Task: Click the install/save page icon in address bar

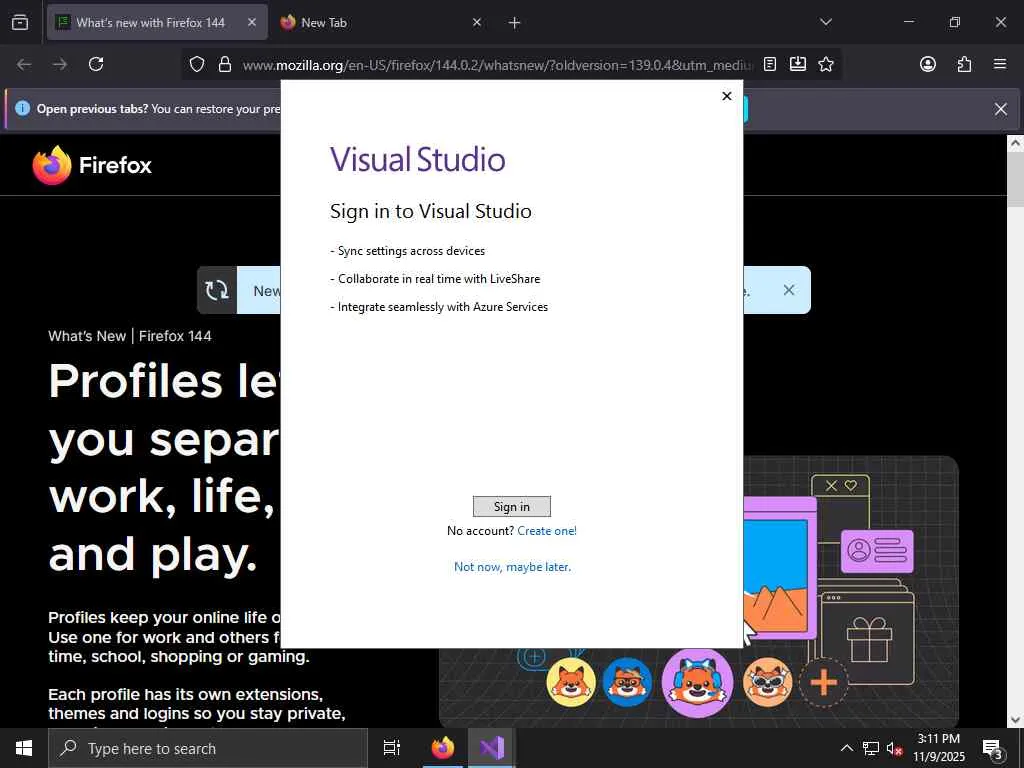Action: coord(797,64)
